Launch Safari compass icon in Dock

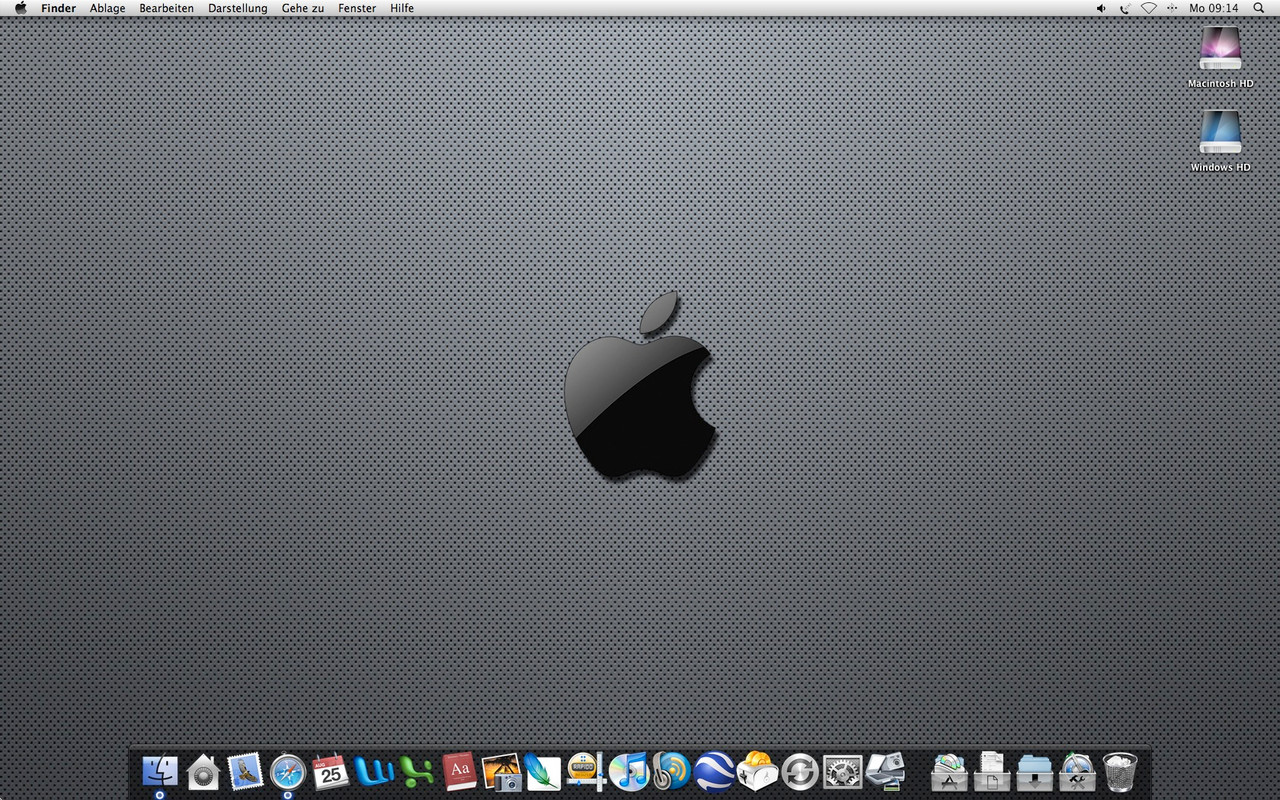pos(288,771)
